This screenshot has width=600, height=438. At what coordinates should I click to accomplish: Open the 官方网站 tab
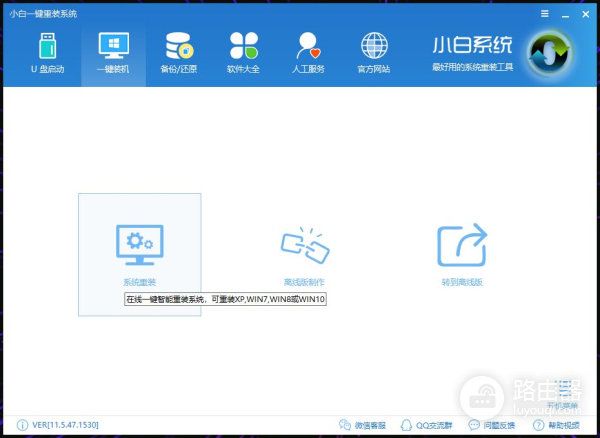[x=374, y=54]
